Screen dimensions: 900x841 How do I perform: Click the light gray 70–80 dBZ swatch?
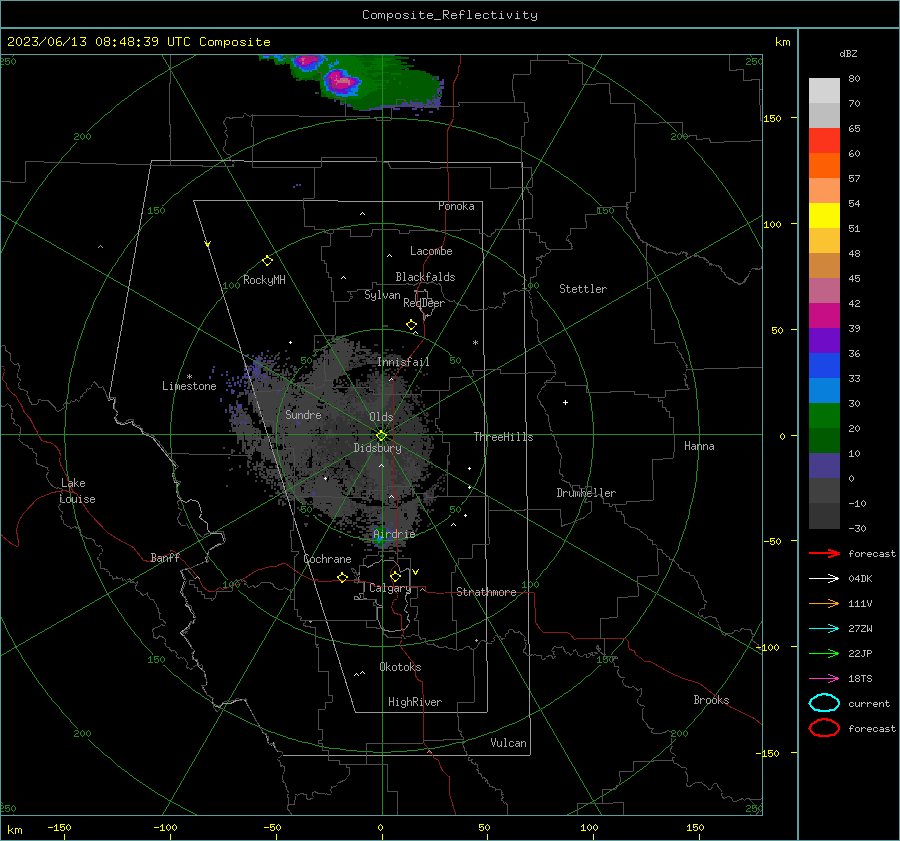pos(824,91)
